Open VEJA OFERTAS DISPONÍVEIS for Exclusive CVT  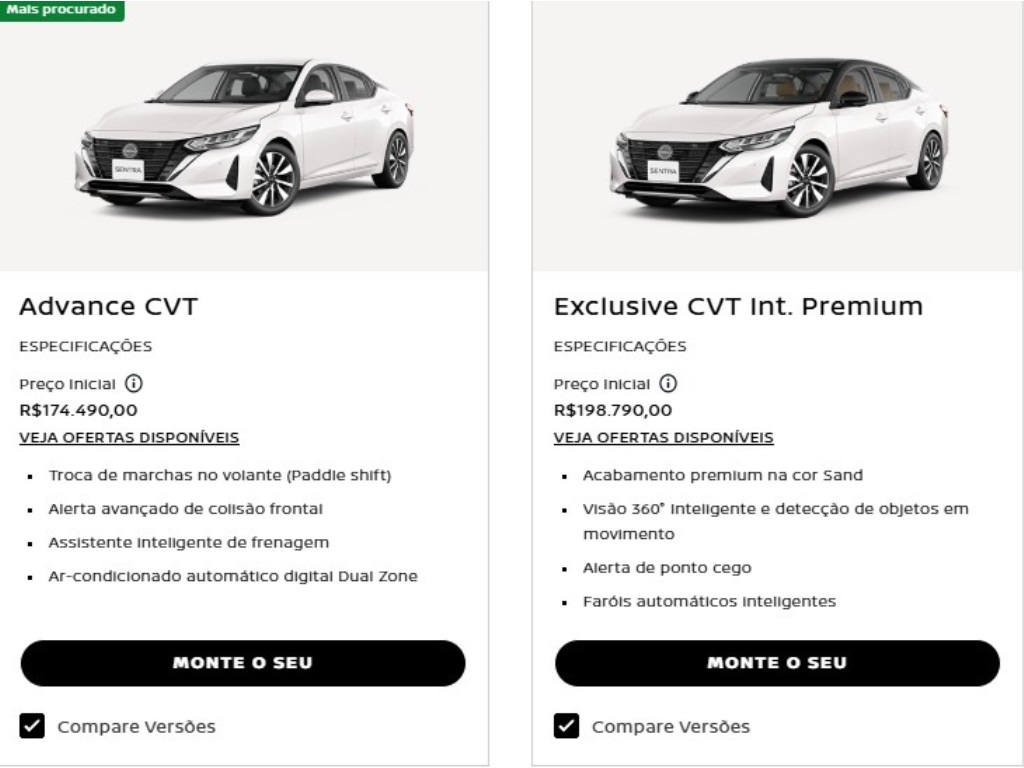click(664, 438)
